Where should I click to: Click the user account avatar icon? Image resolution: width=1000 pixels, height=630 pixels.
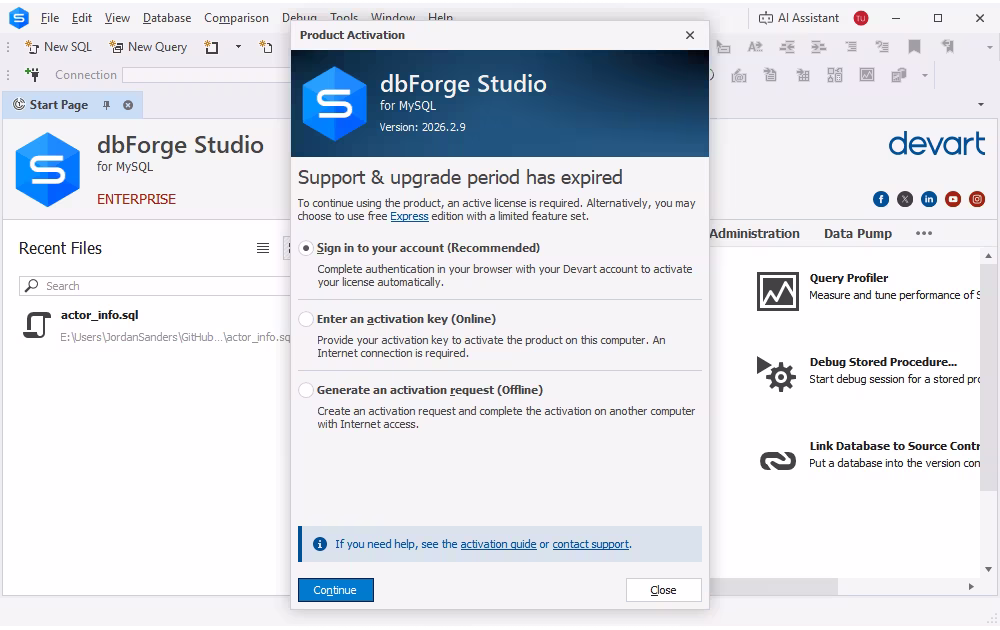point(861,18)
